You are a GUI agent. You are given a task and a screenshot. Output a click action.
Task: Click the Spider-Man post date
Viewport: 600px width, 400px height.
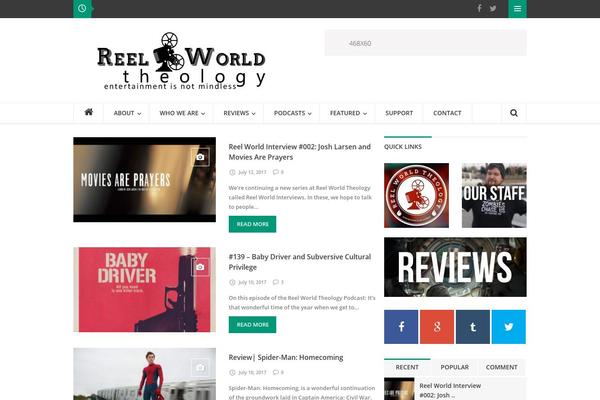pyautogui.click(x=252, y=372)
